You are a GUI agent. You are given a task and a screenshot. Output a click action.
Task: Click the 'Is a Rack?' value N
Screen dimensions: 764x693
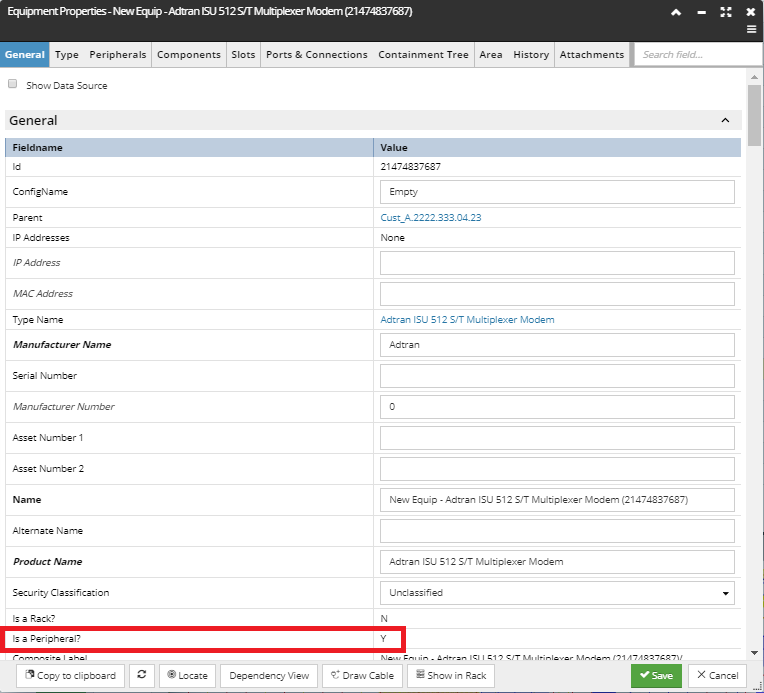pyautogui.click(x=384, y=618)
